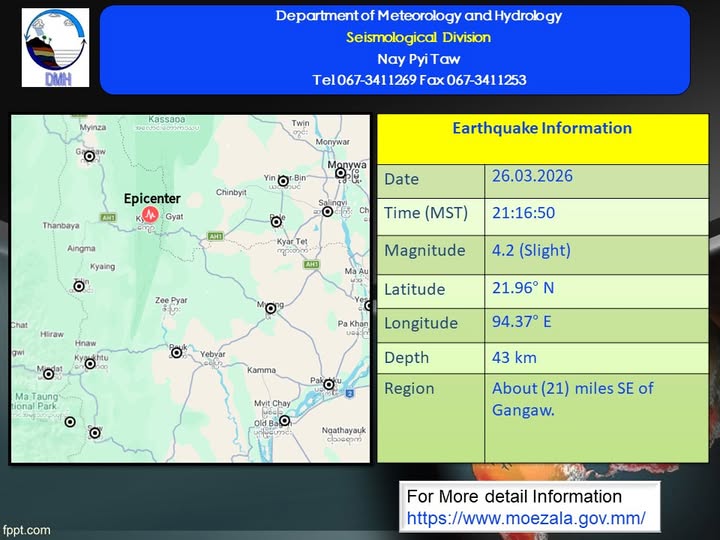
Task: Click the Depth value 43 km
Action: click(x=516, y=356)
